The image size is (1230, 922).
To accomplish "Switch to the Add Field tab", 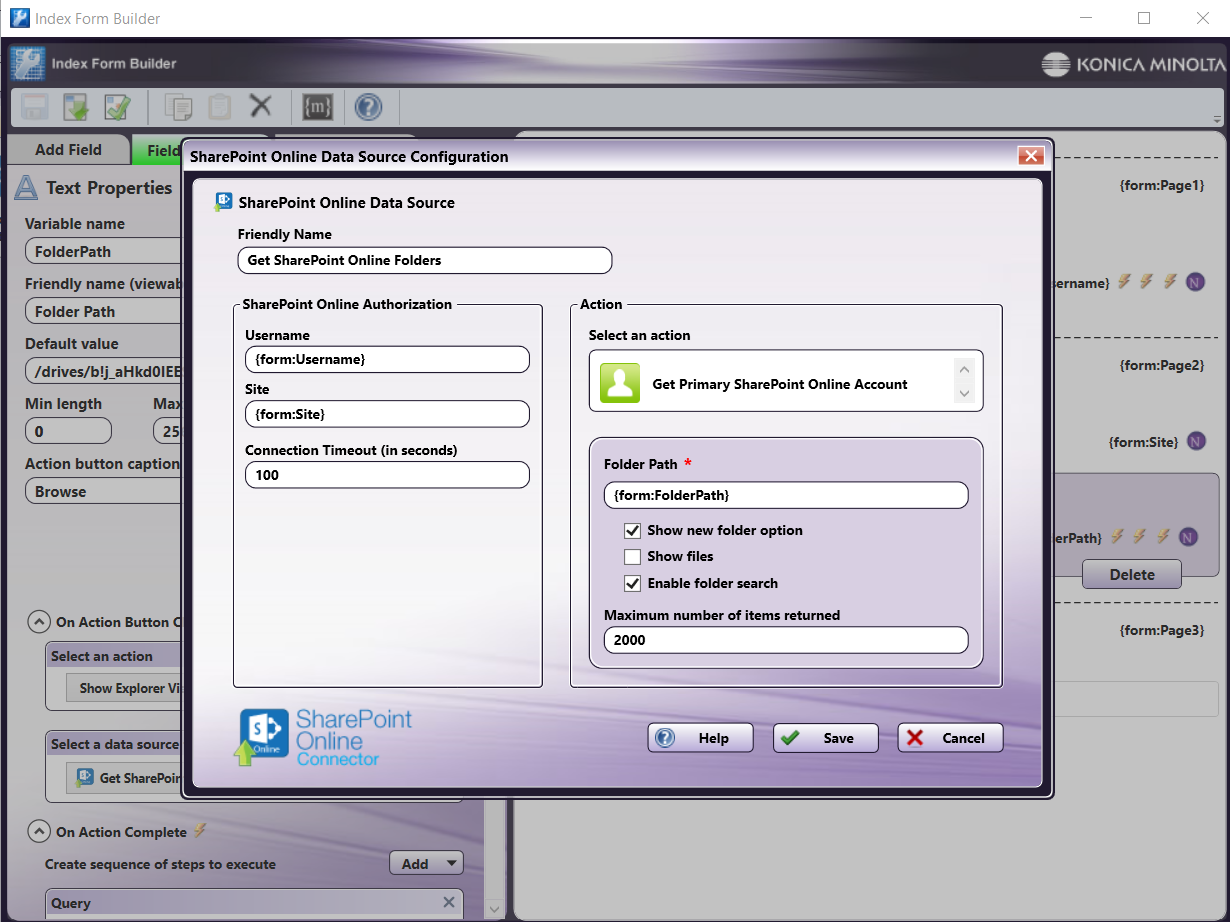I will (68, 149).
